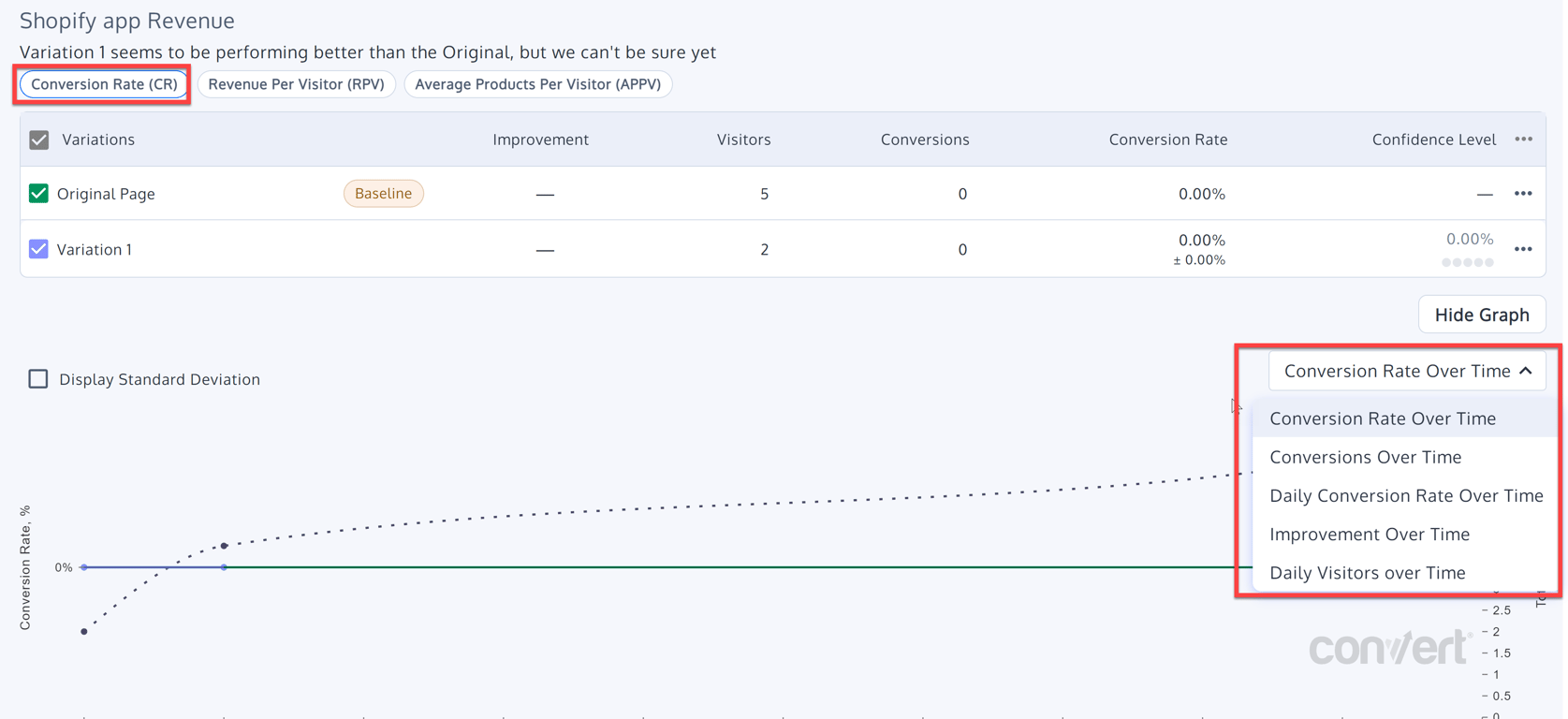Uncheck the Variation 1 checkbox

38,249
